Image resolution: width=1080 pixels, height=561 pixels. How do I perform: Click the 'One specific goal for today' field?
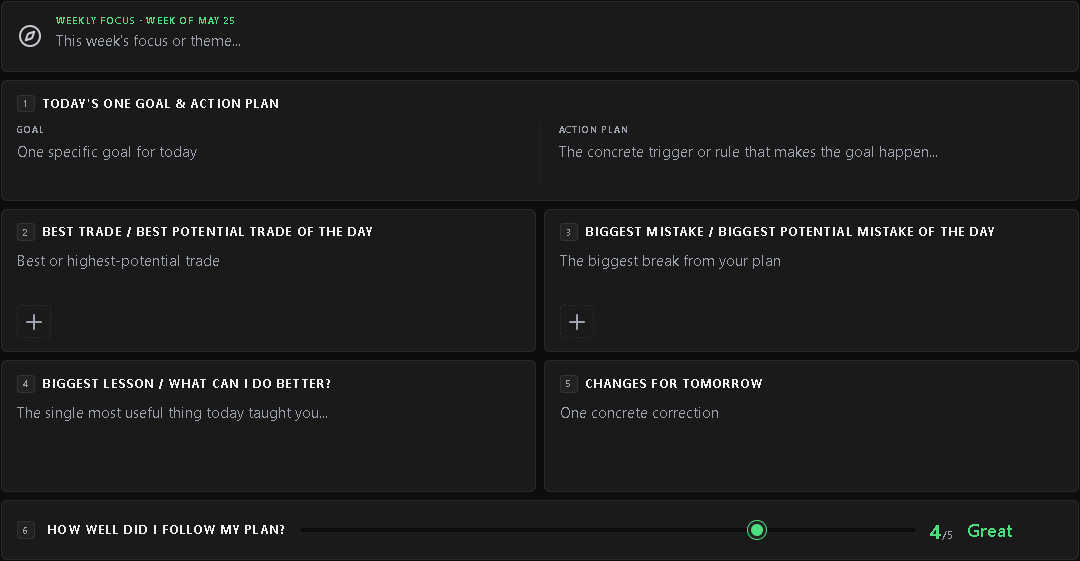tap(107, 152)
